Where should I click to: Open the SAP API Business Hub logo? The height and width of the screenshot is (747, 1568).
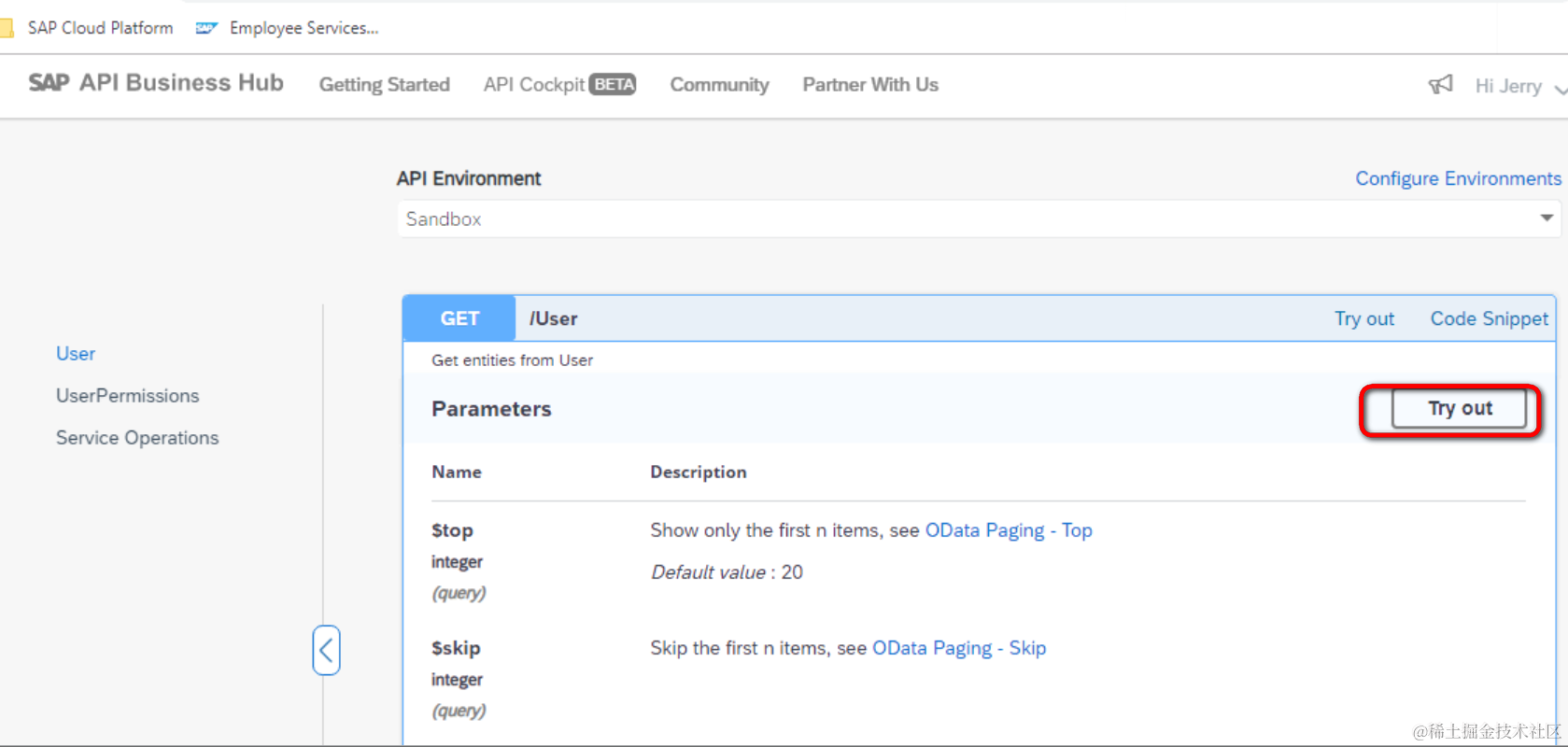[x=156, y=83]
